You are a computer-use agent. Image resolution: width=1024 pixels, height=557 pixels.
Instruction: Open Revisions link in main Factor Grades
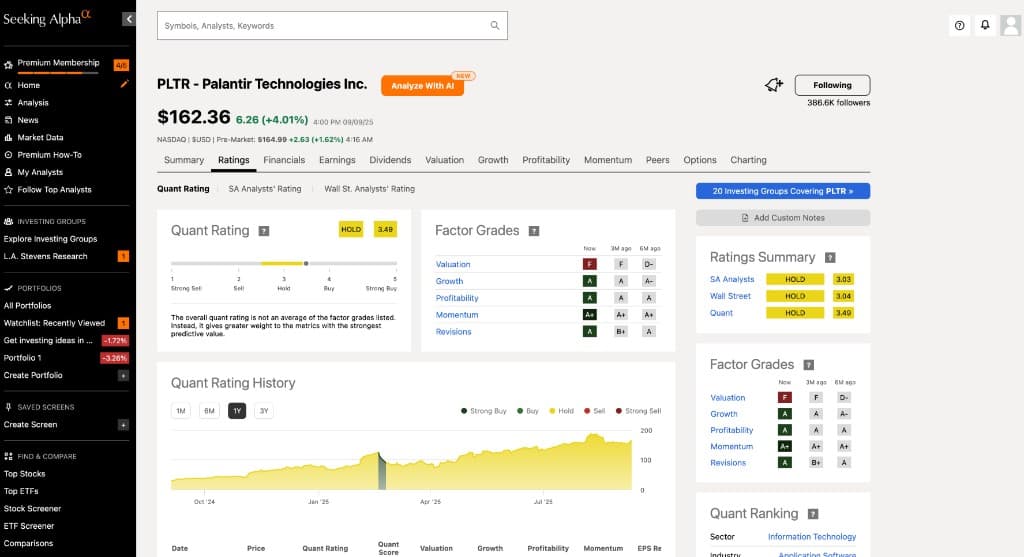pos(453,332)
